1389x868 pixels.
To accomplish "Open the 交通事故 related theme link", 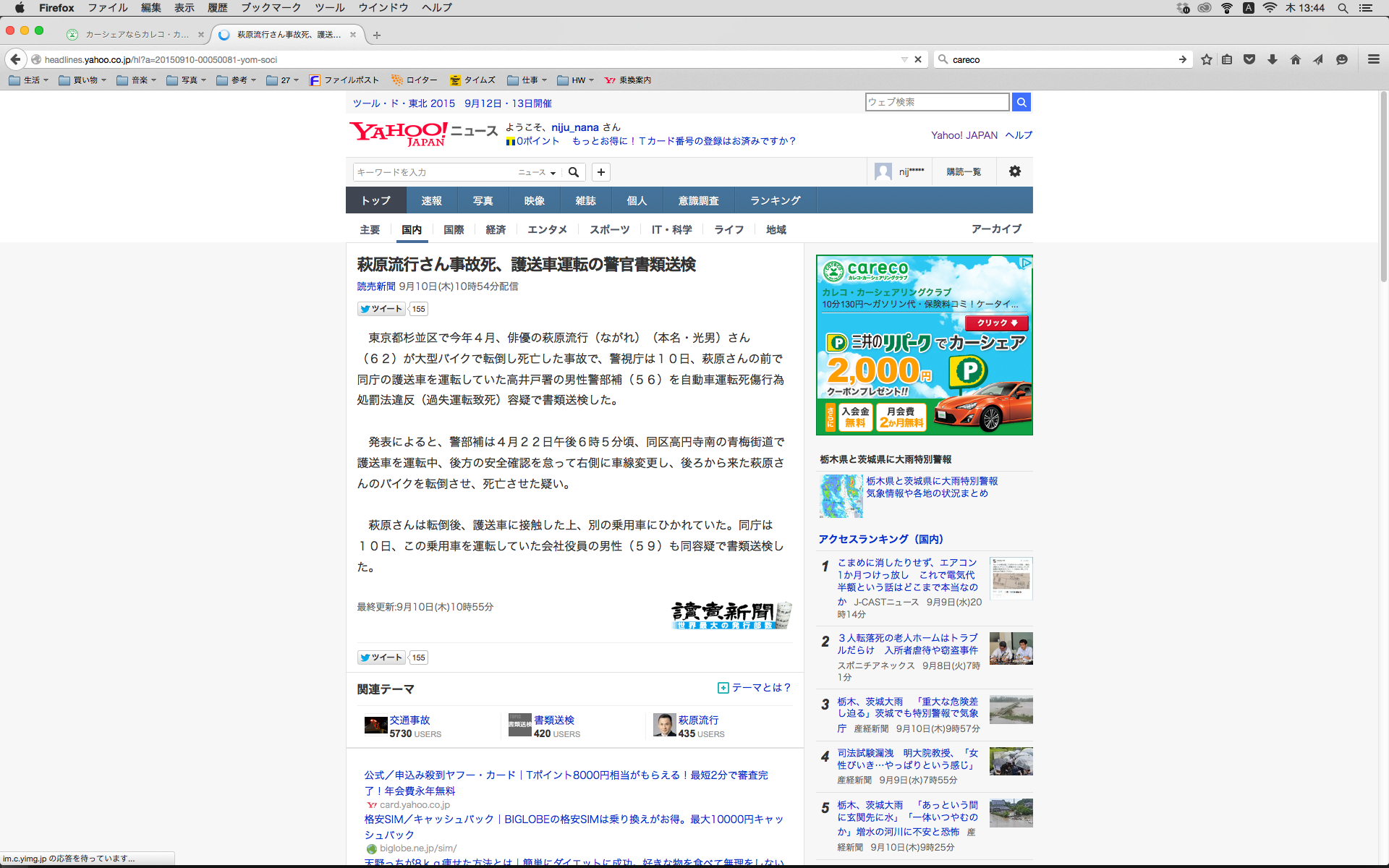I will point(409,720).
